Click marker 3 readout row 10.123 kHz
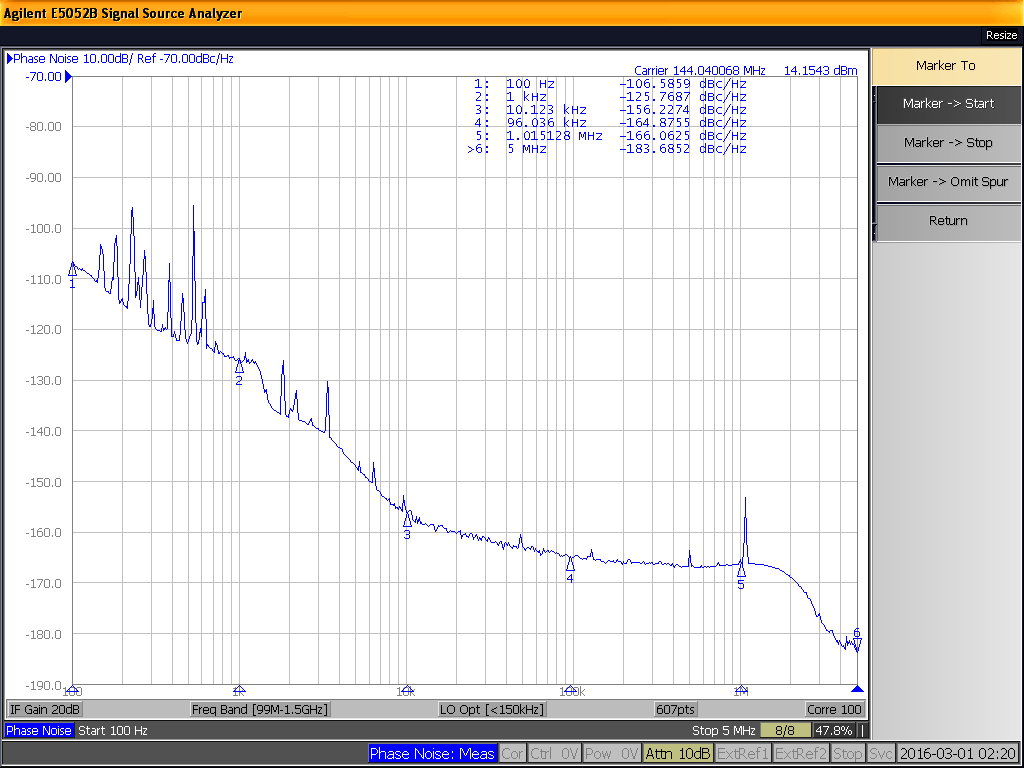 [611, 110]
